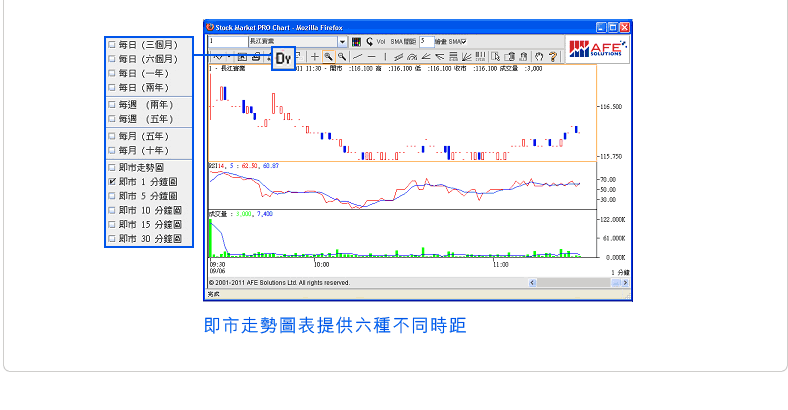Choose the vertical line drawing tool

click(385, 57)
